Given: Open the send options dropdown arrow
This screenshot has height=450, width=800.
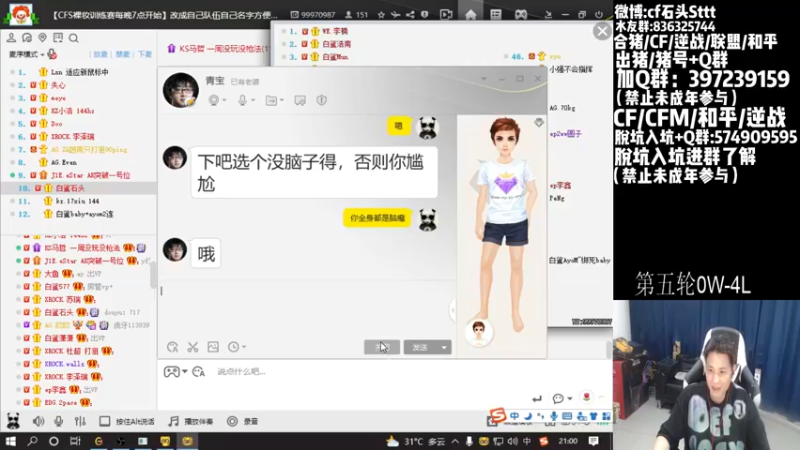Looking at the screenshot, I should [x=444, y=347].
